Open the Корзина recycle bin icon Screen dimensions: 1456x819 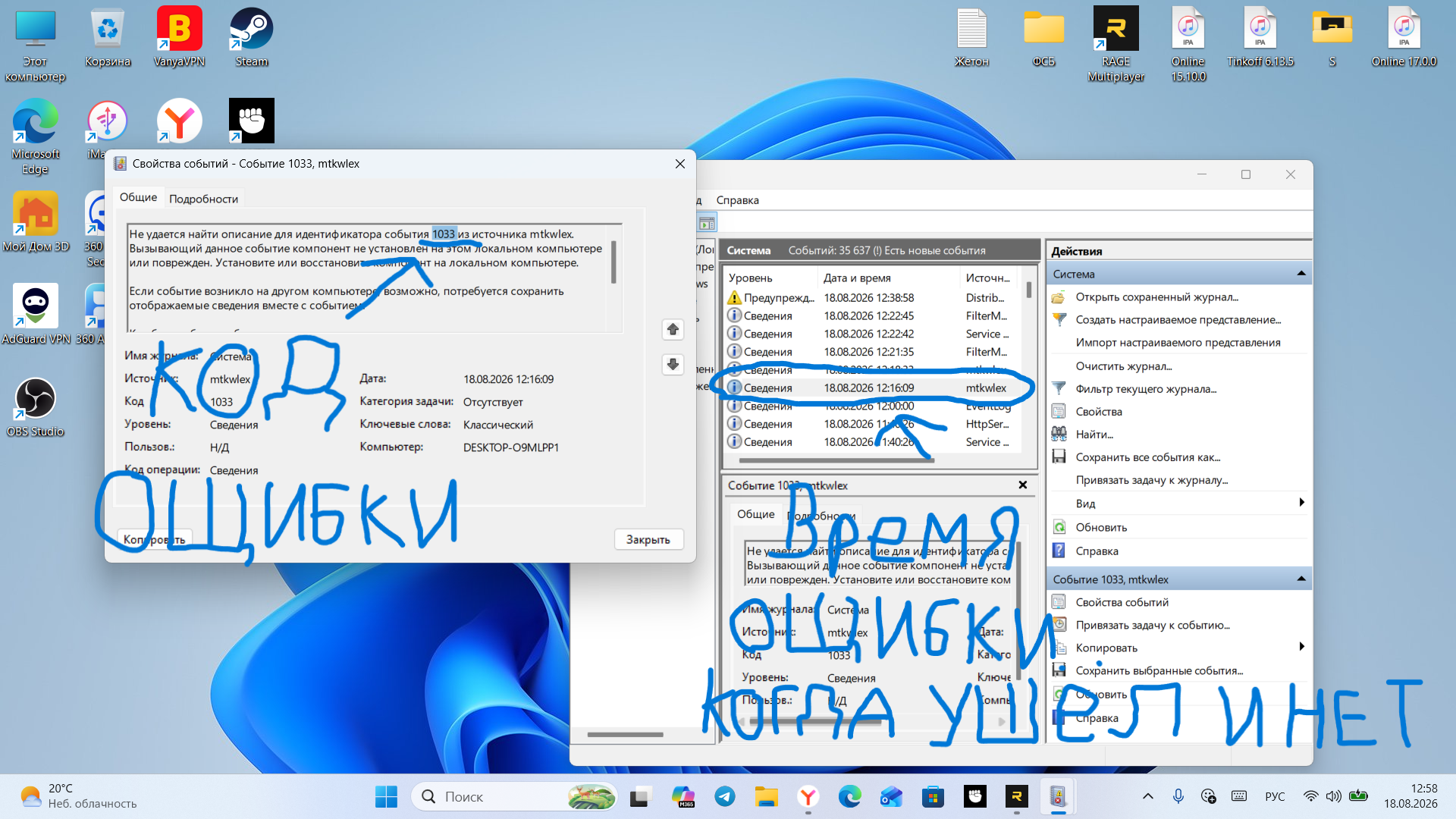click(x=108, y=37)
